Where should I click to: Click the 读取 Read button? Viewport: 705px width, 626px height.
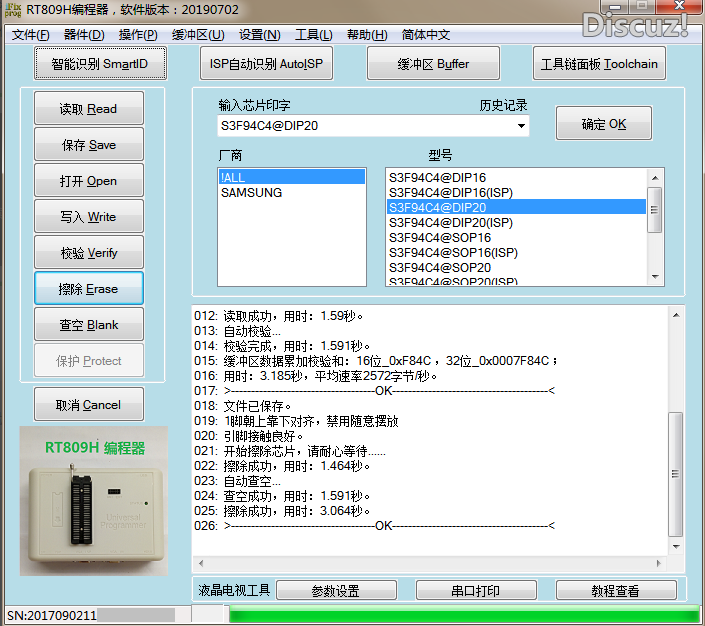pos(89,108)
